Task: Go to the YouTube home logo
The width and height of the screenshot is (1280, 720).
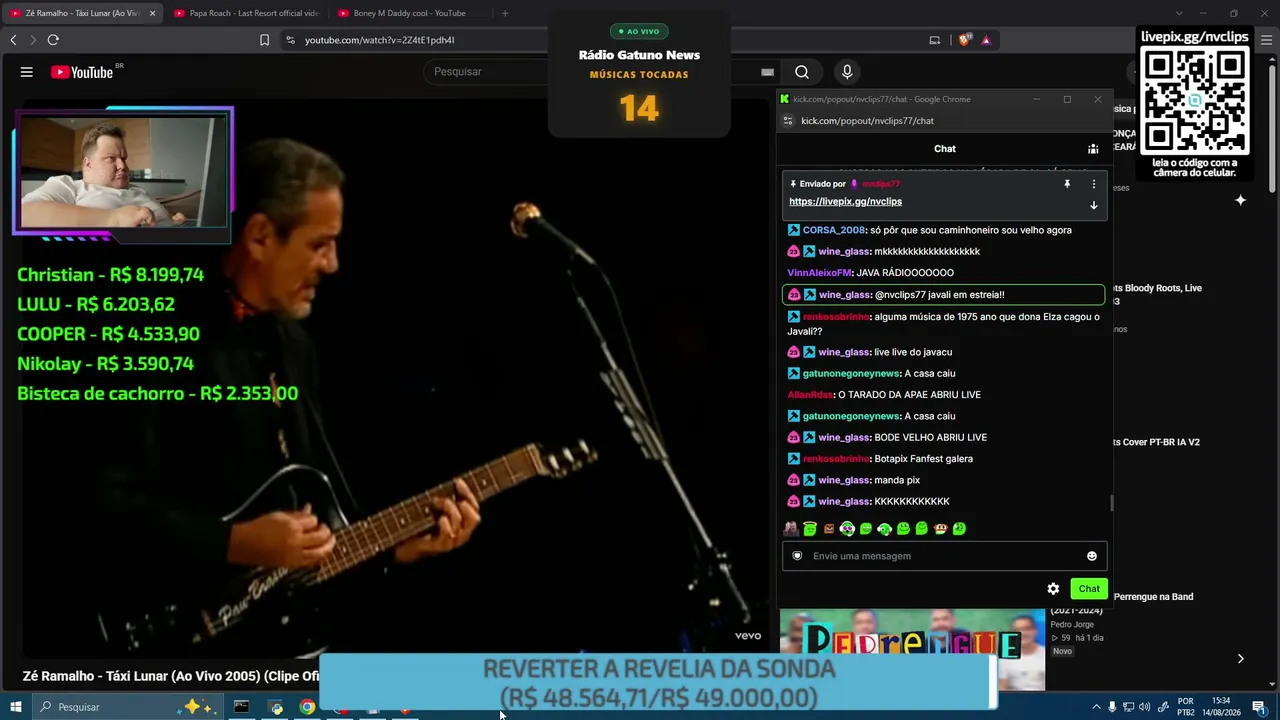Action: (x=82, y=72)
